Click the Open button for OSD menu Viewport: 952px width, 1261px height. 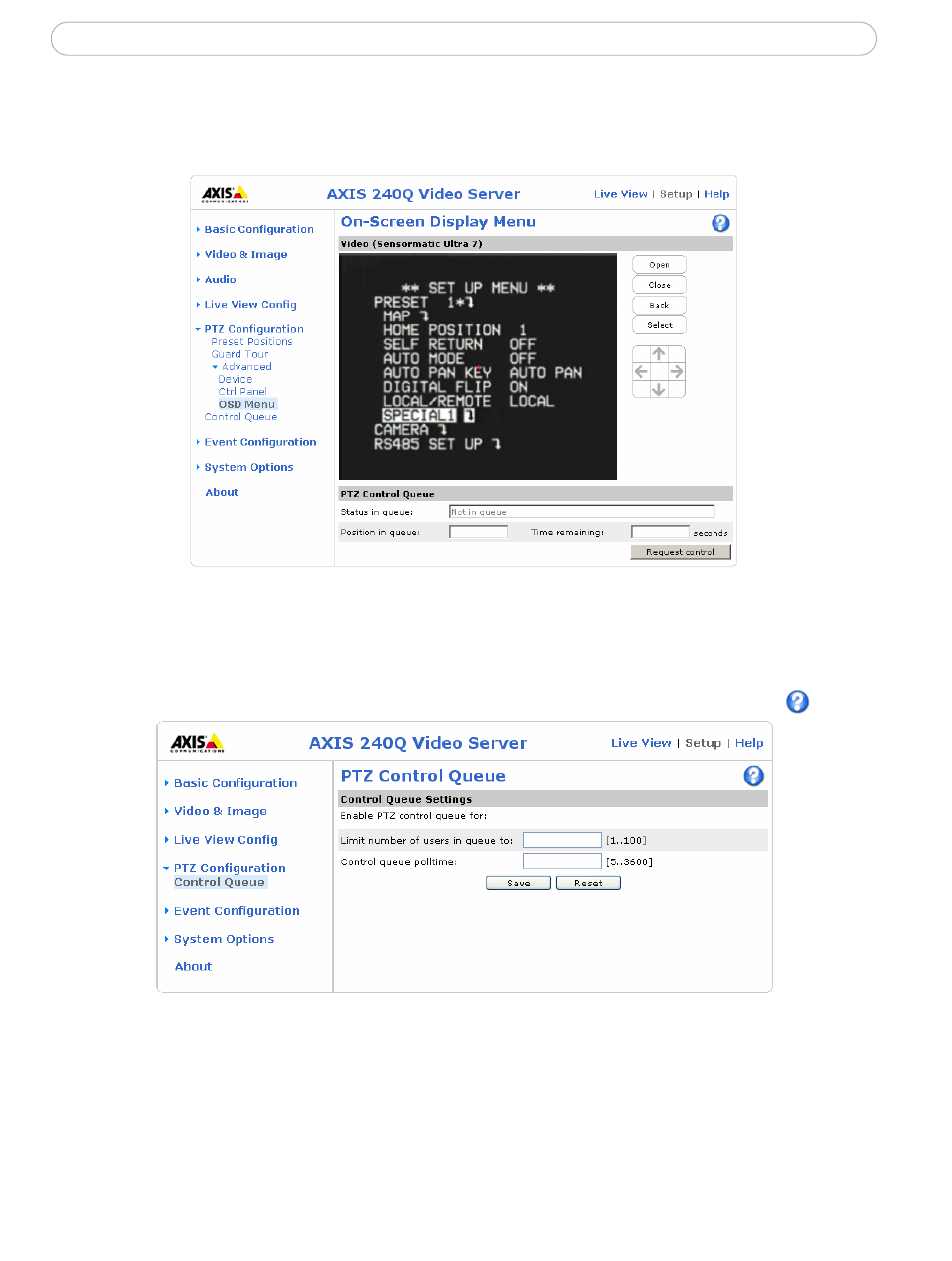[659, 265]
